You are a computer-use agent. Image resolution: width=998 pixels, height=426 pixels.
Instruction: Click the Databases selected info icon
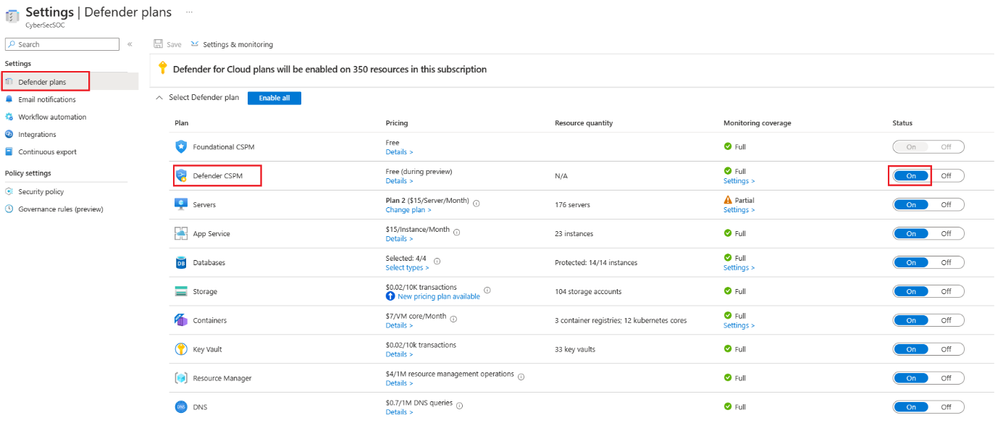(x=437, y=261)
